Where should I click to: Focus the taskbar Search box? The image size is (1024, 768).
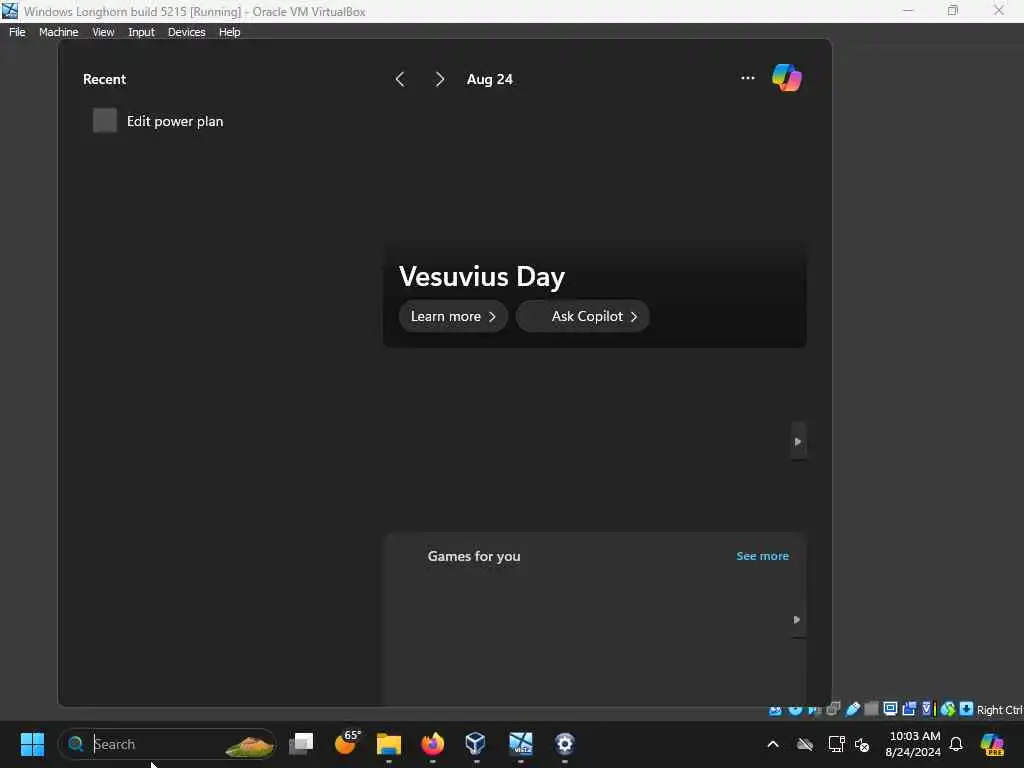tap(167, 744)
